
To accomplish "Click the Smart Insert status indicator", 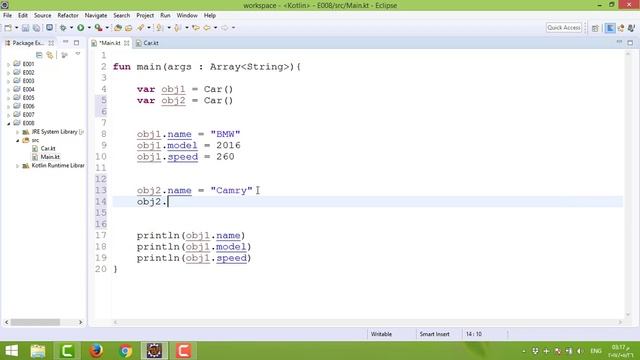I will [434, 334].
